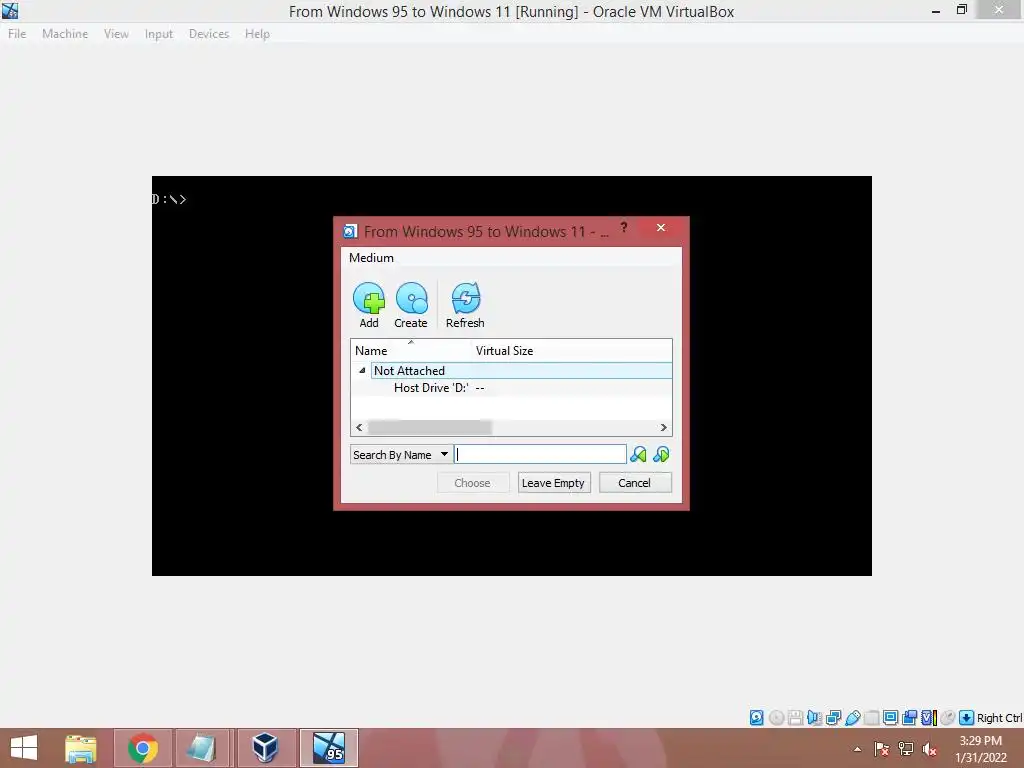Screen dimensions: 1024x768
Task: Click the greyed Choose button
Action: (x=472, y=483)
